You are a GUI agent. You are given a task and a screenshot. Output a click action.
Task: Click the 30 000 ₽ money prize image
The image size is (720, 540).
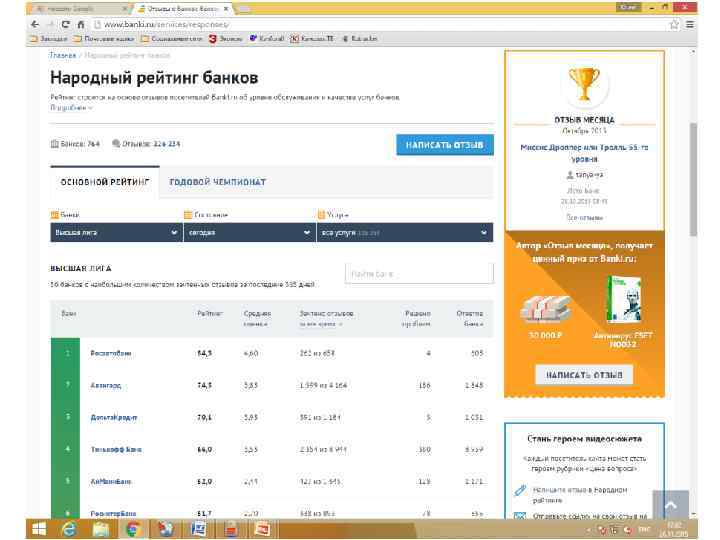click(x=545, y=309)
